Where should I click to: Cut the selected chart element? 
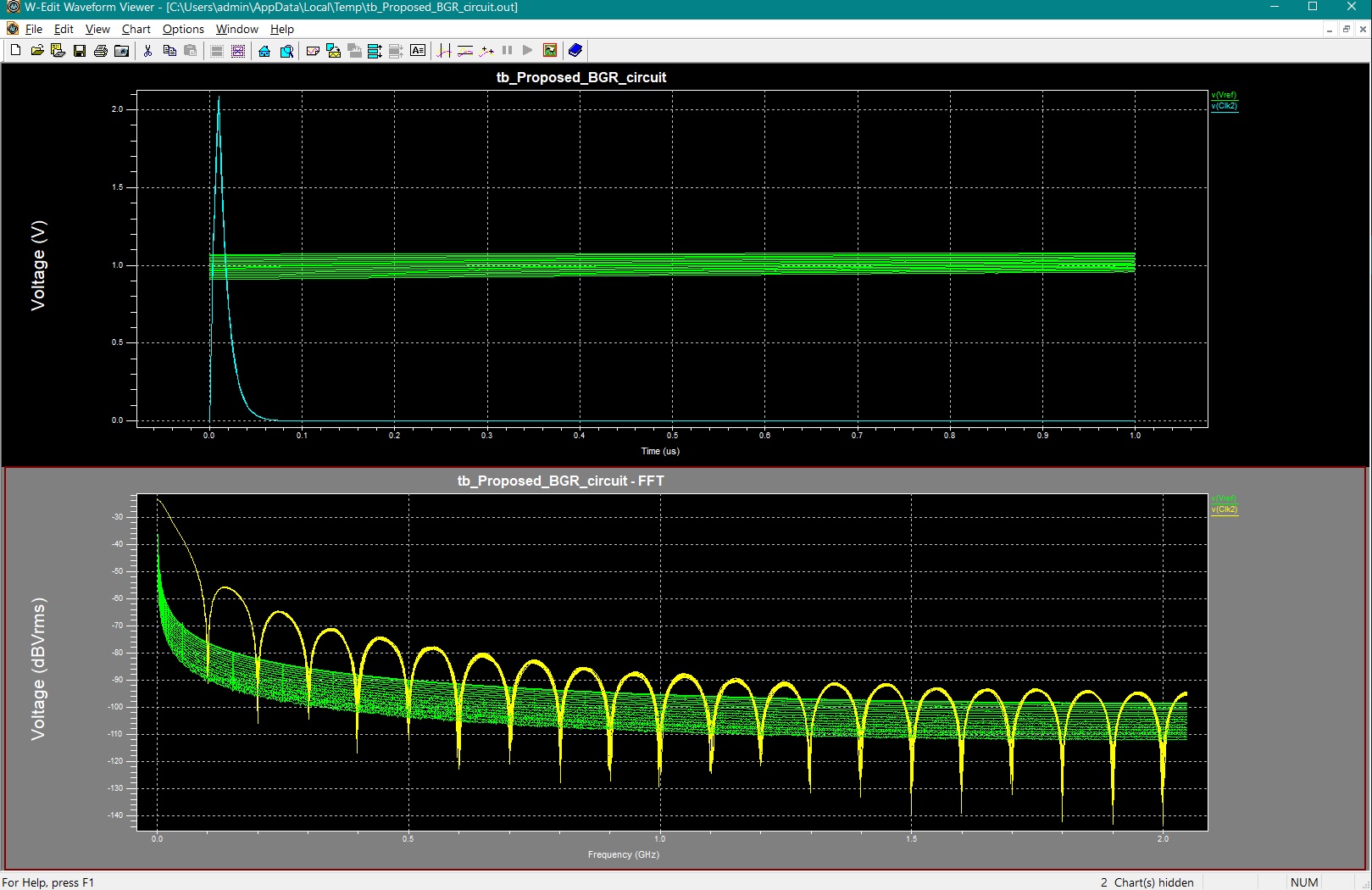tap(146, 50)
